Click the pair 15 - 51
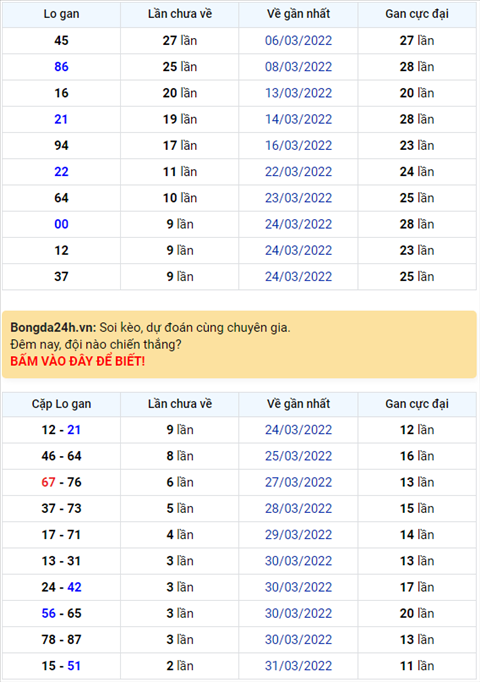Screen dimensions: 480x682 [x=61, y=666]
